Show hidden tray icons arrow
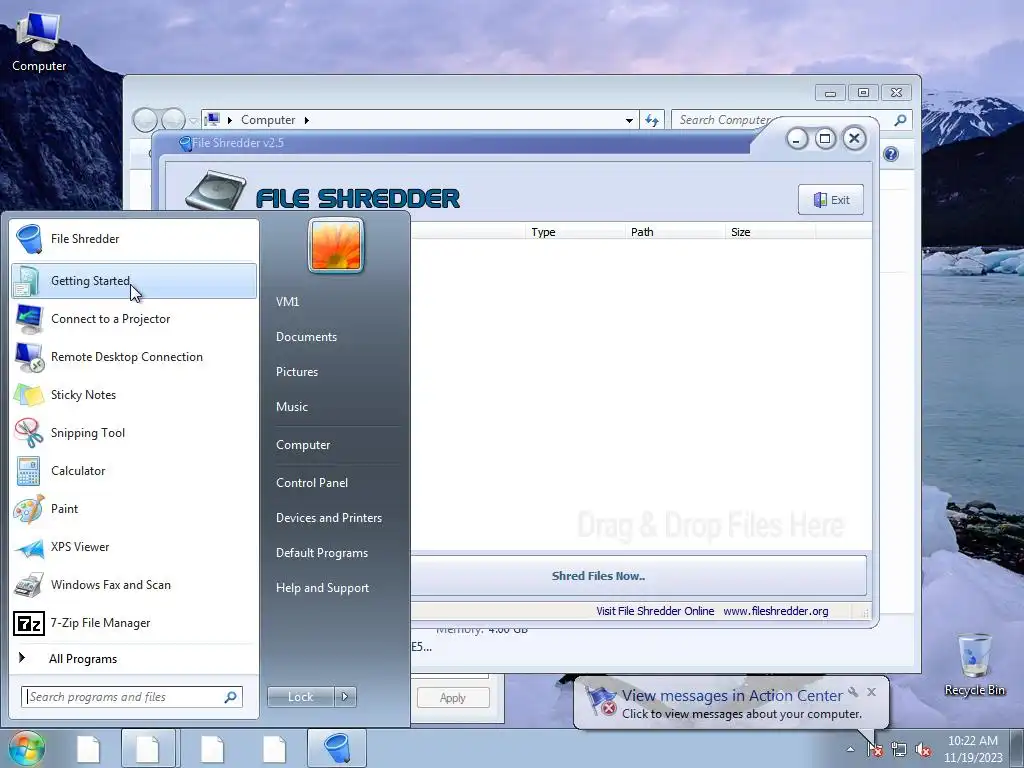This screenshot has width=1024, height=768. click(x=850, y=749)
